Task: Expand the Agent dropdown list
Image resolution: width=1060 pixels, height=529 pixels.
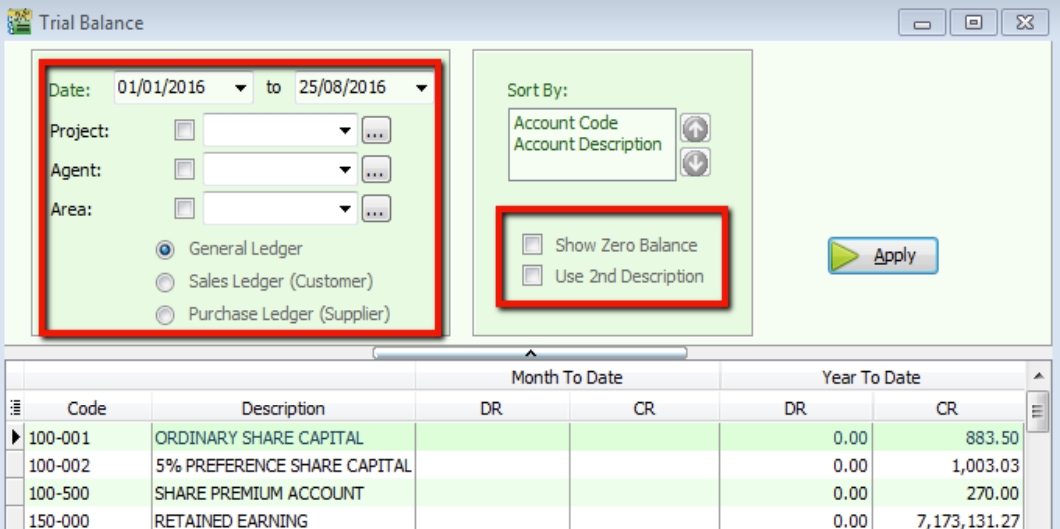Action: pyautogui.click(x=344, y=170)
